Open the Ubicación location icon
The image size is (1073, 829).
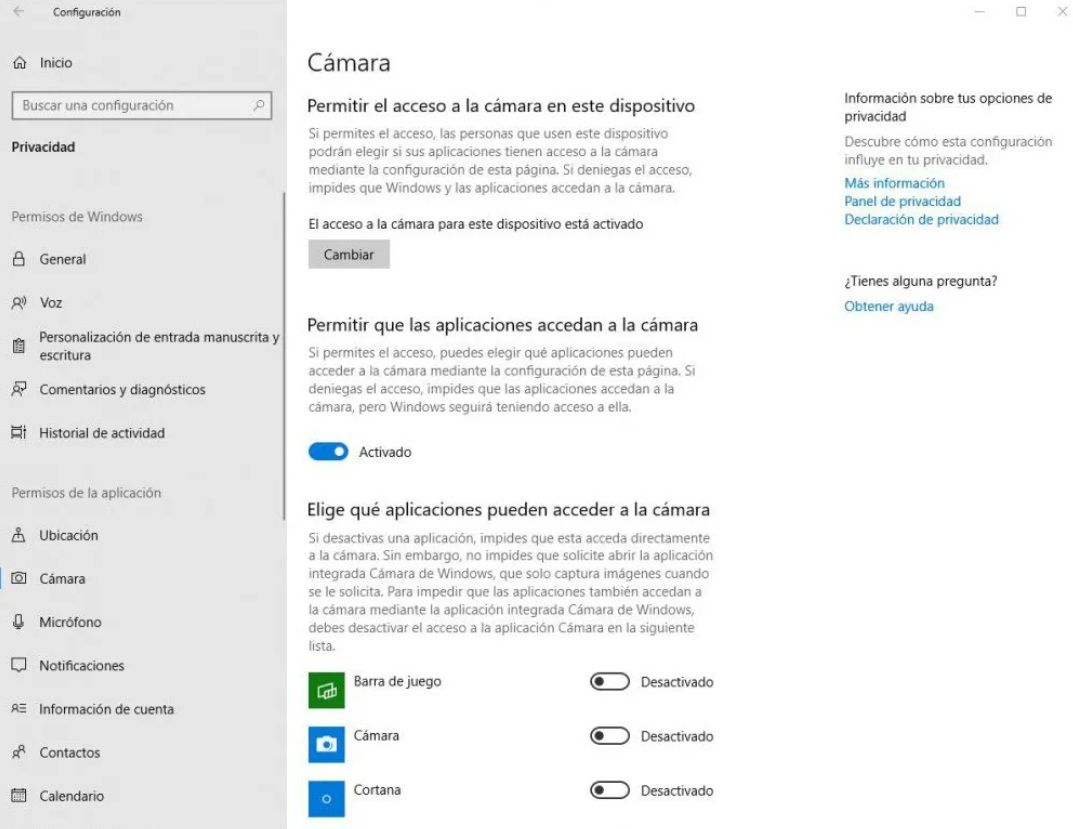19,535
